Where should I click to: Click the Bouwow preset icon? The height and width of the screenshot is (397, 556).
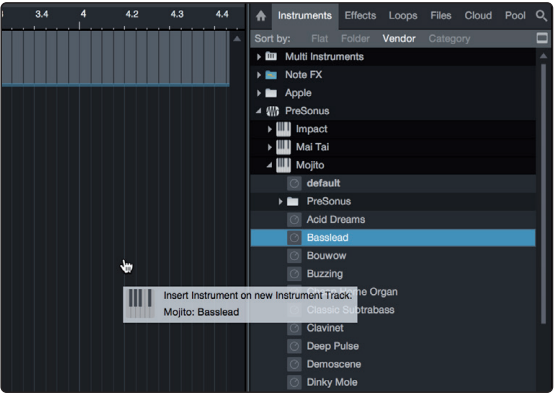click(294, 256)
